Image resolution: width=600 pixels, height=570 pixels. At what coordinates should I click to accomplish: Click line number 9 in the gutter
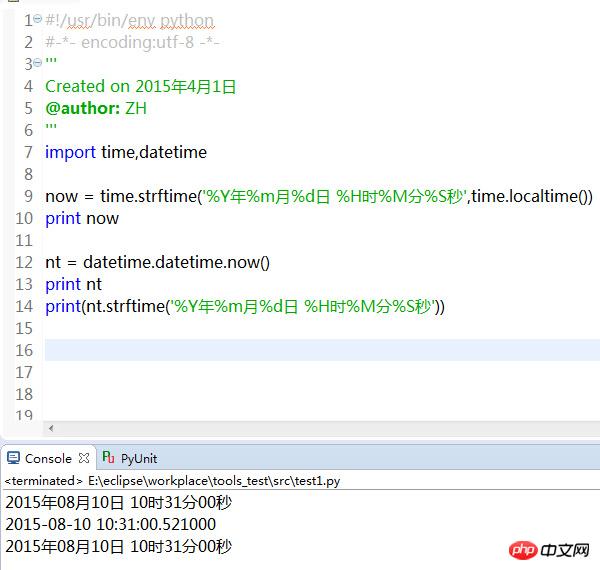pos(28,196)
